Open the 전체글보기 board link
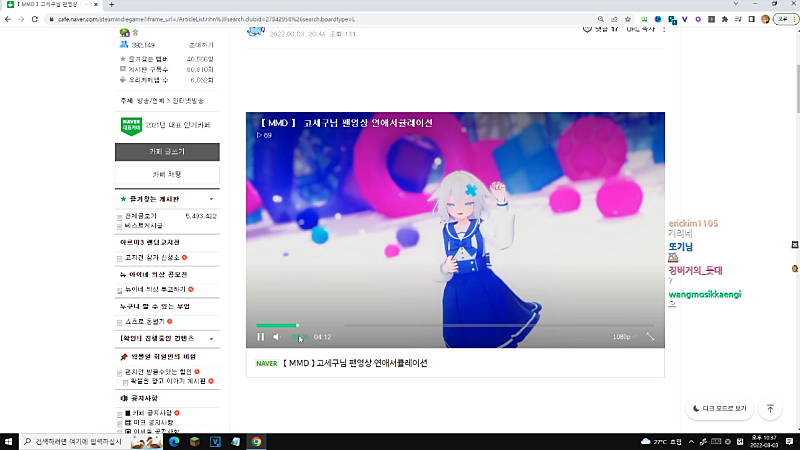The height and width of the screenshot is (450, 800). pos(141,216)
